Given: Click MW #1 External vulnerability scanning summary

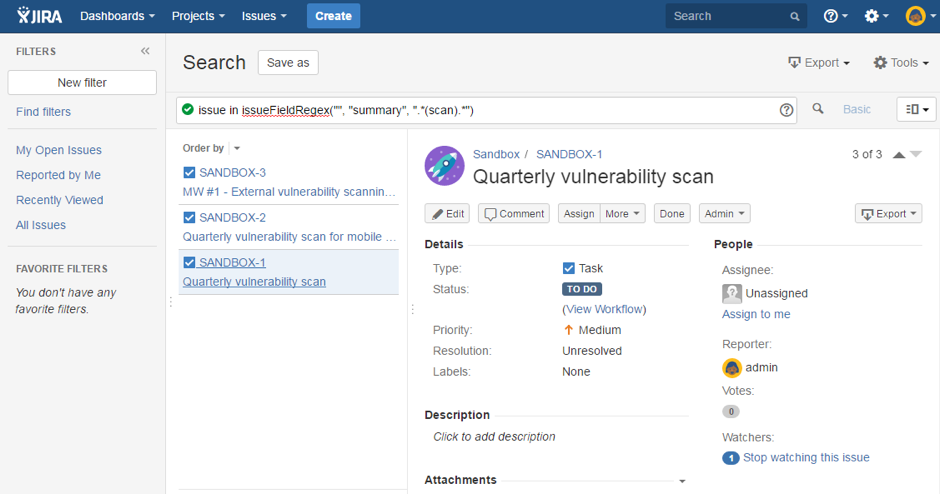Looking at the screenshot, I should pos(289,192).
